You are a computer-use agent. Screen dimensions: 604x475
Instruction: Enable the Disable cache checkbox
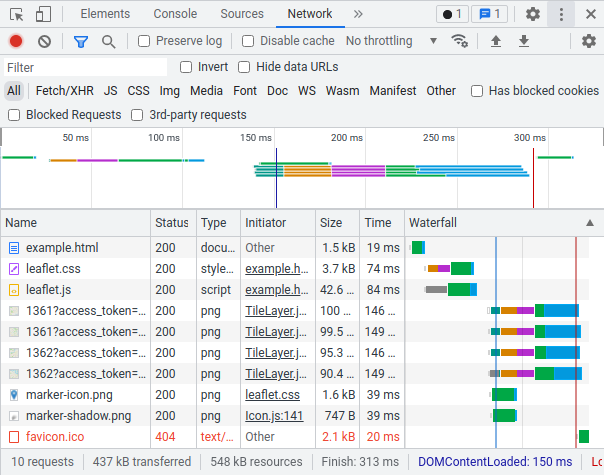click(x=248, y=41)
